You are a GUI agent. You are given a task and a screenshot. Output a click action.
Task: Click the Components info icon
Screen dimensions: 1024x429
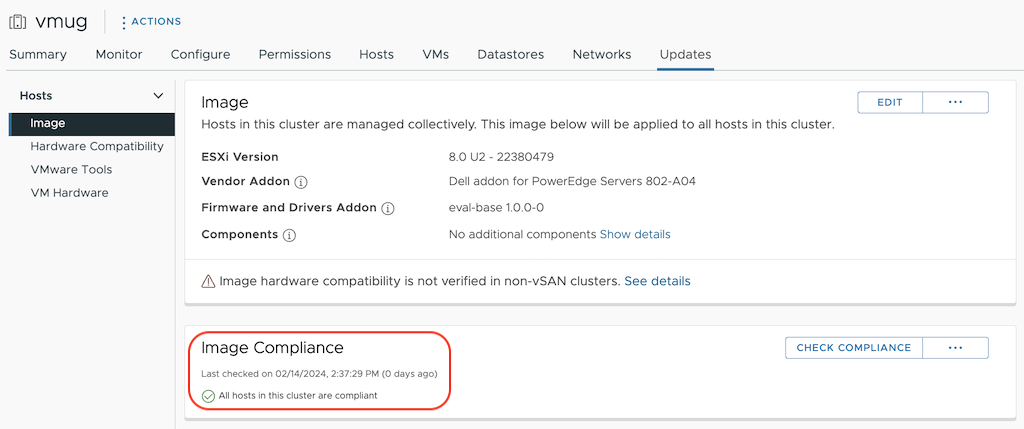(x=289, y=234)
